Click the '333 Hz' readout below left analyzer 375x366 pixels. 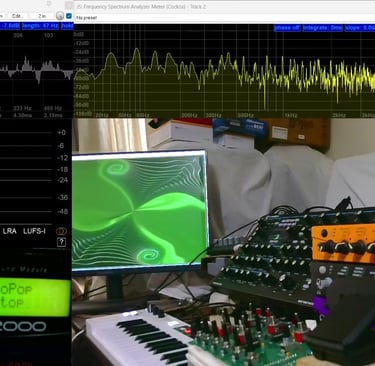click(22, 108)
